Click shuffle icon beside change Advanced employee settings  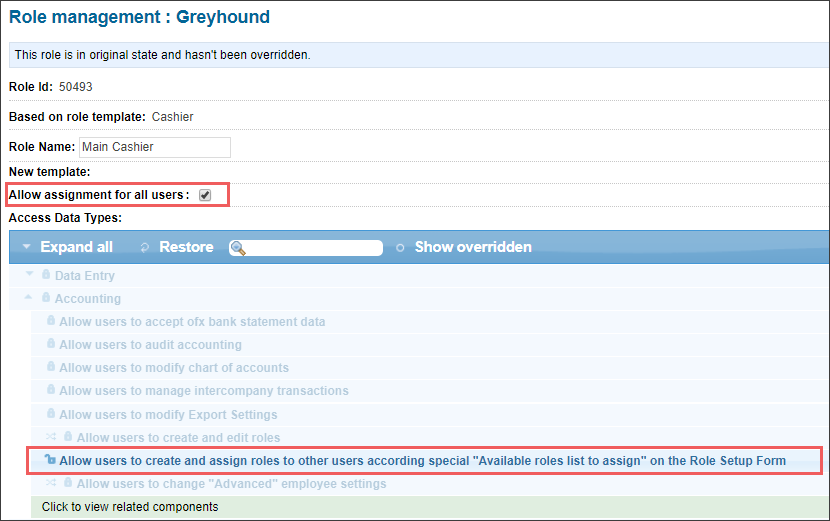[51, 482]
